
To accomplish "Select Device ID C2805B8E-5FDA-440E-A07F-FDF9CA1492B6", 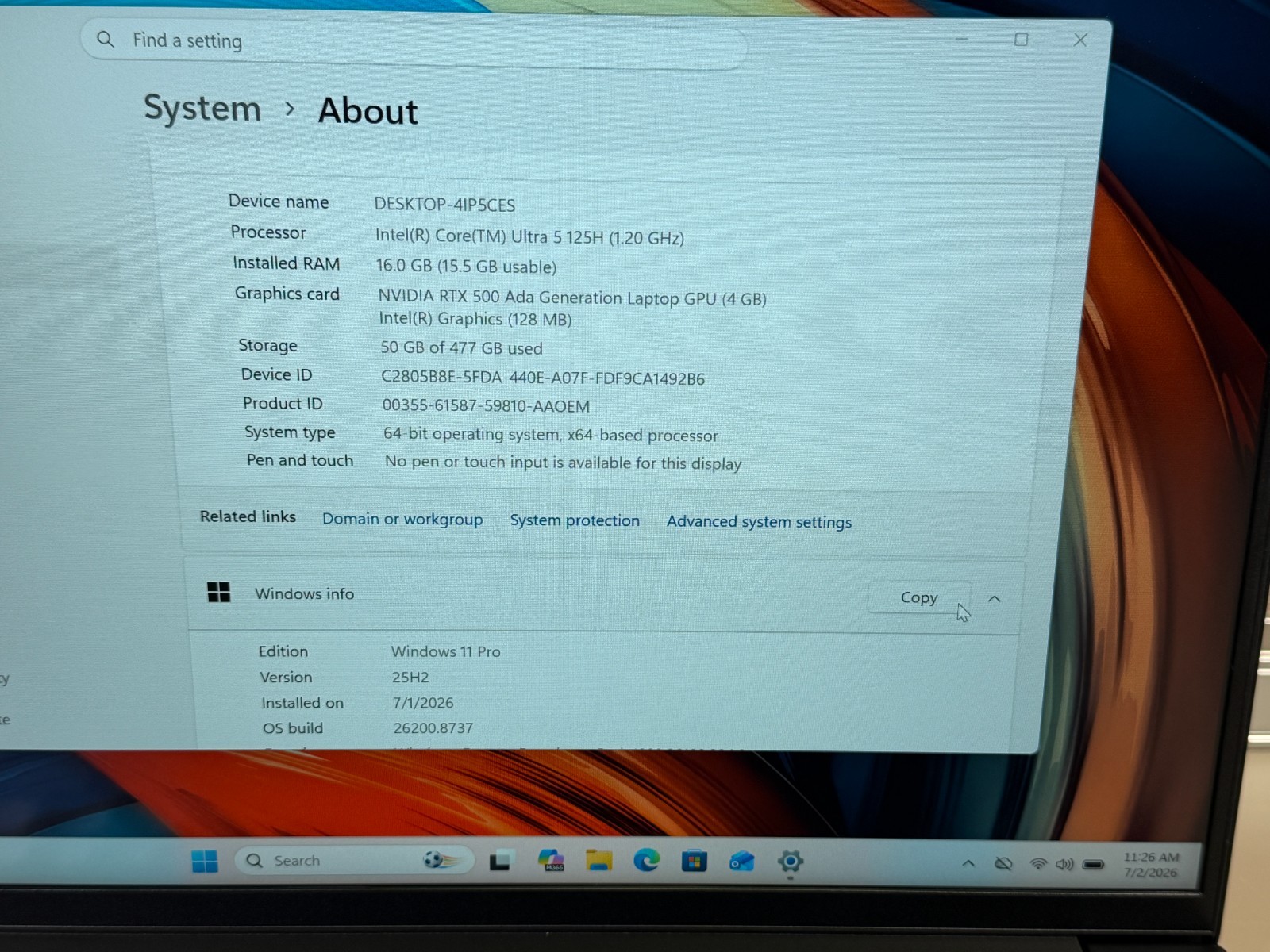I will [543, 378].
